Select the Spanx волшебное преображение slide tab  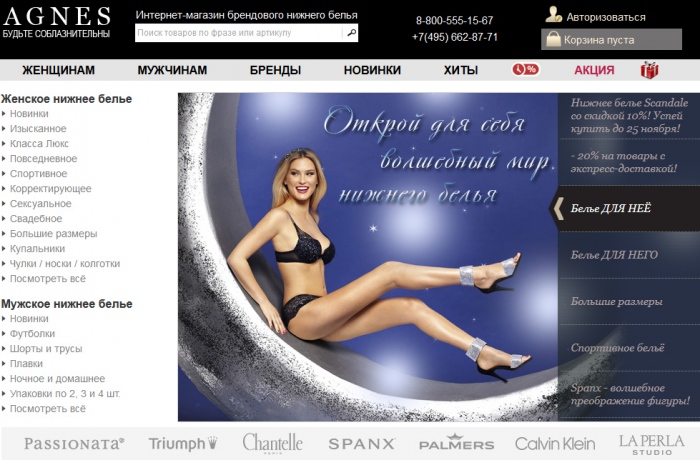[629, 394]
